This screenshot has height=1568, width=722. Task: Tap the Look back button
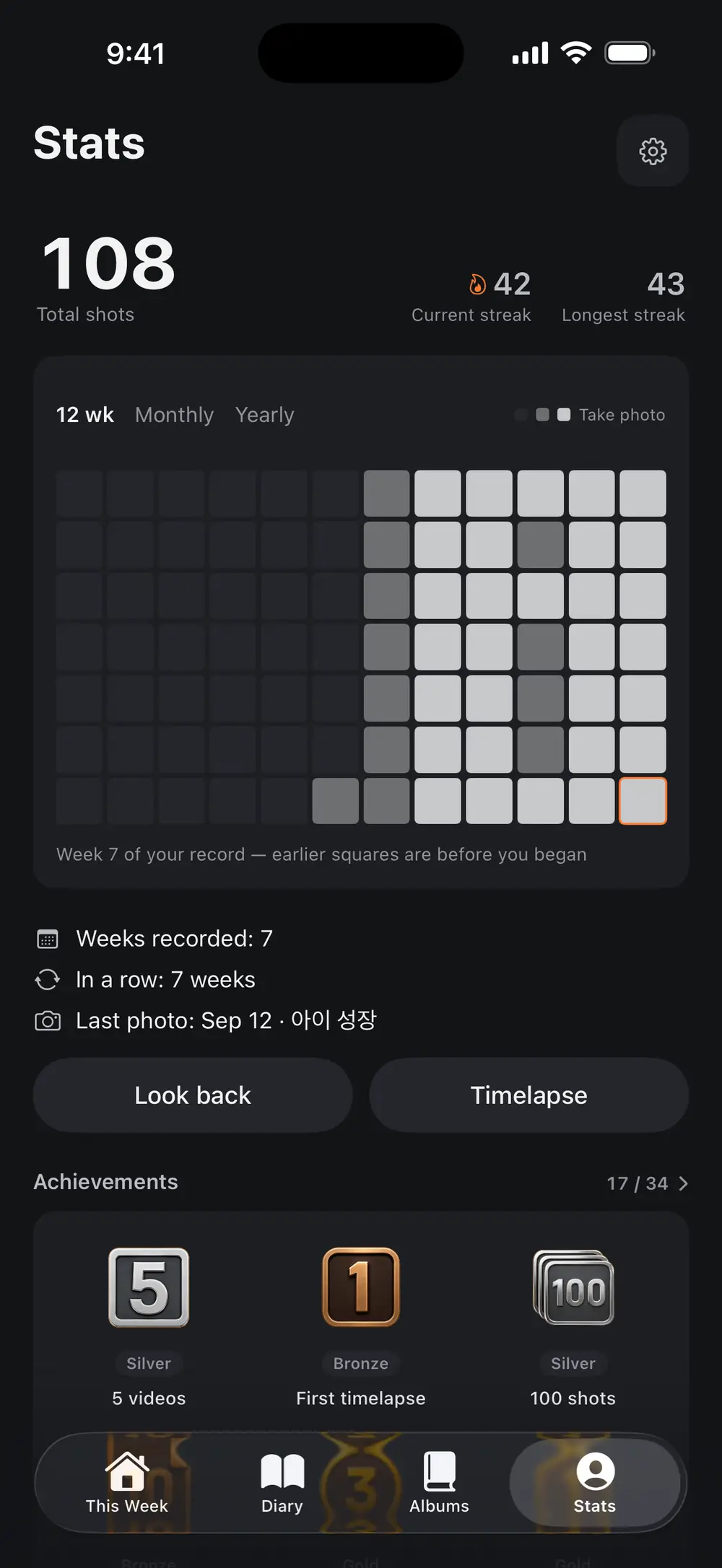[193, 1095]
